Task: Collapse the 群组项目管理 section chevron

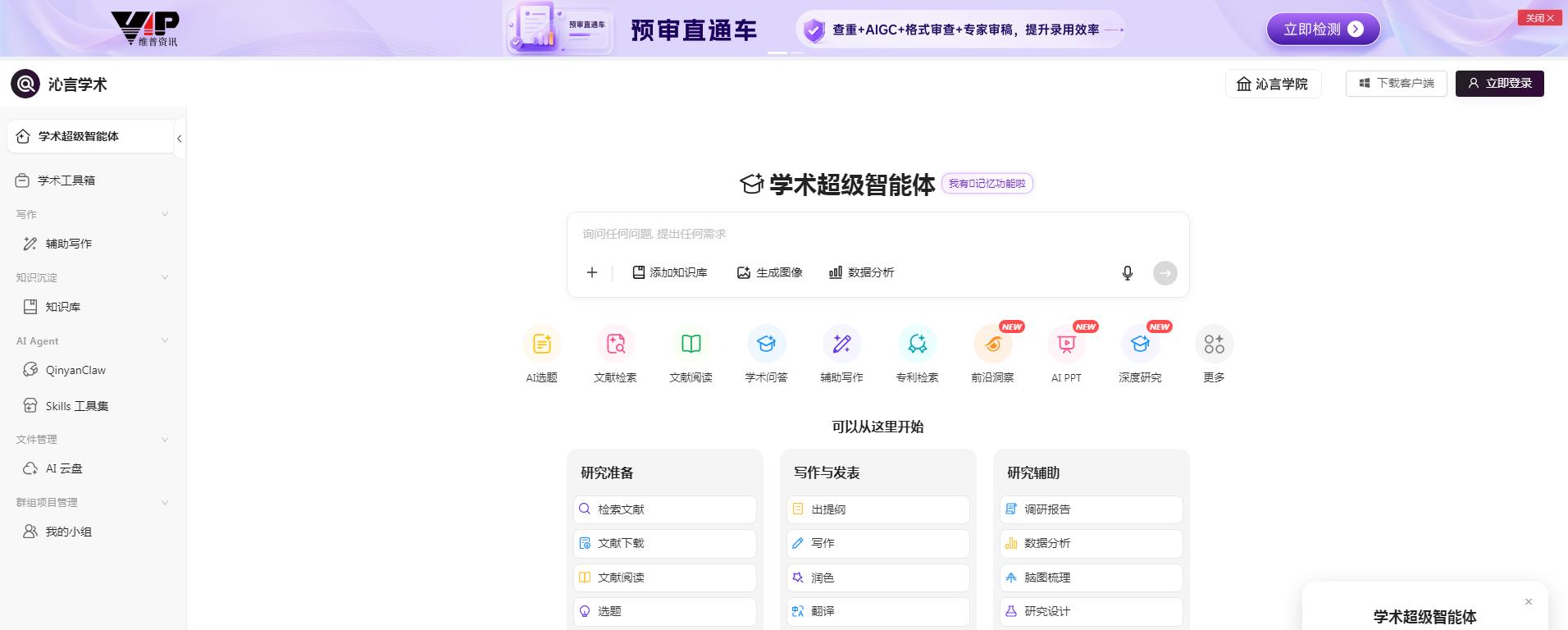Action: [x=165, y=502]
